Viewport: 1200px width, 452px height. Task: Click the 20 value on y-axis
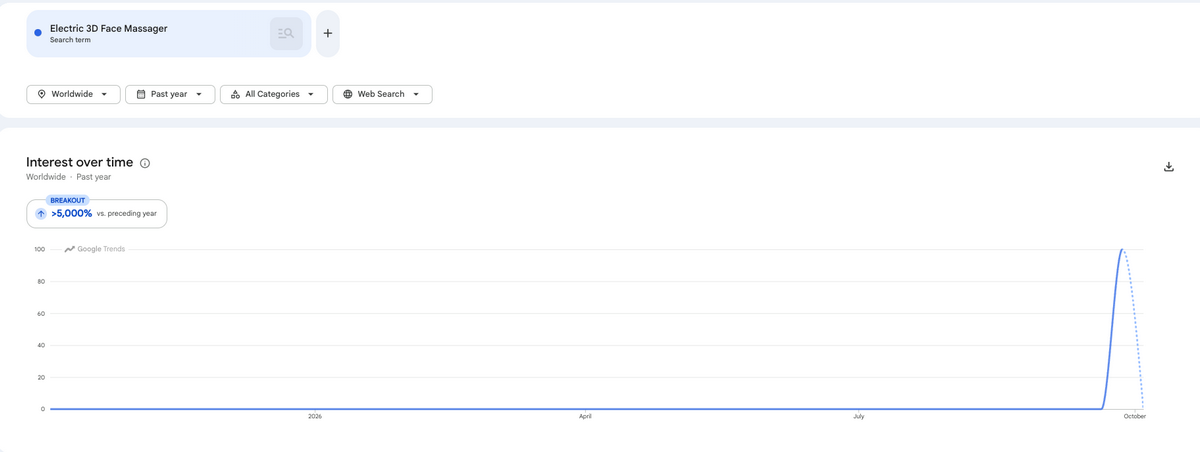(x=41, y=377)
